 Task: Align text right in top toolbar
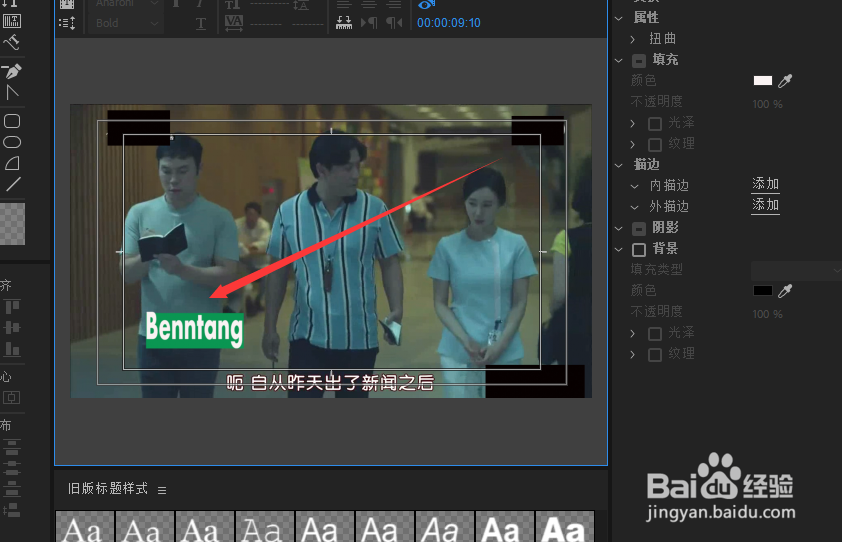click(394, 5)
